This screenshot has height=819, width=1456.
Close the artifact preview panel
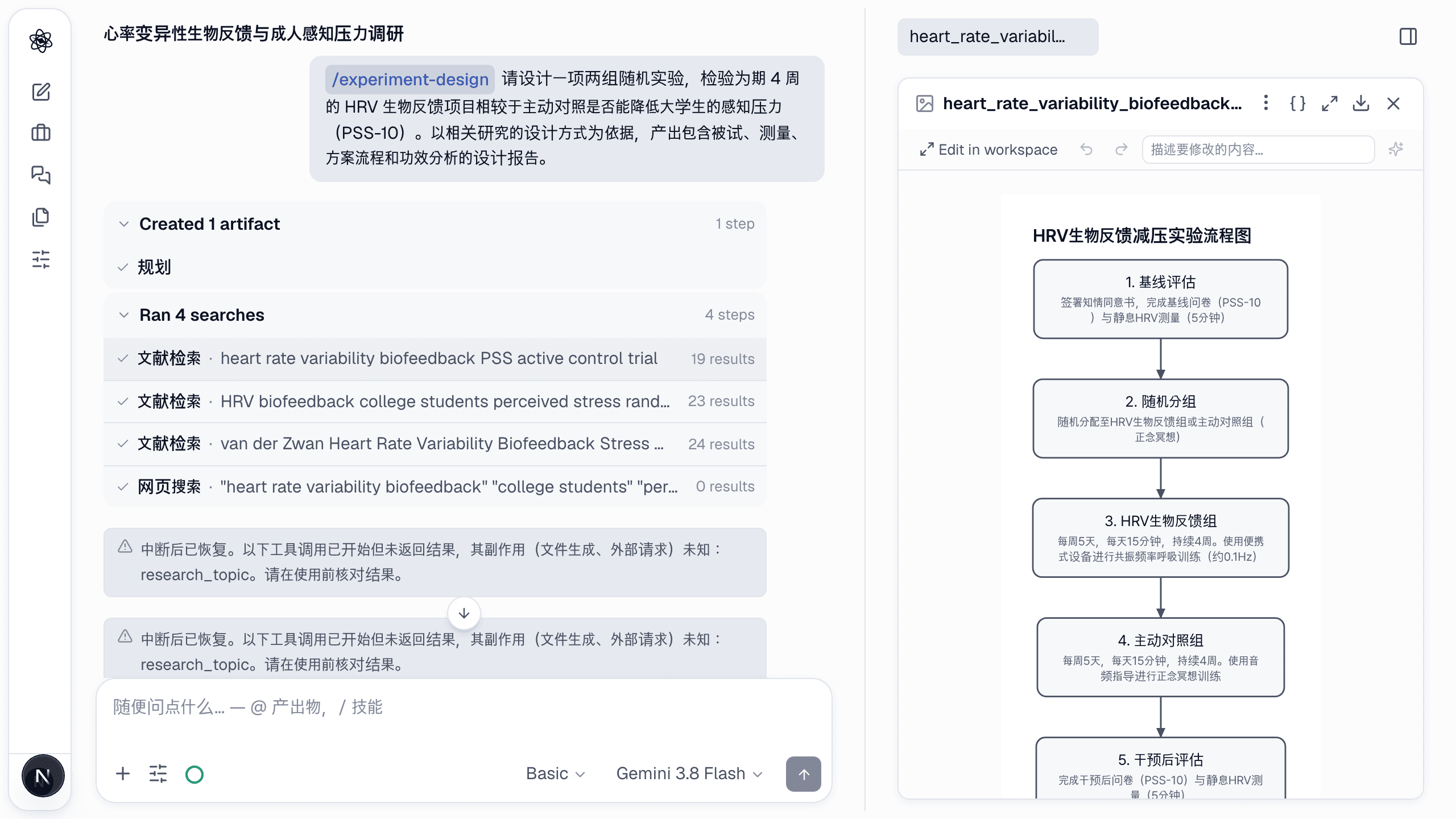tap(1393, 104)
